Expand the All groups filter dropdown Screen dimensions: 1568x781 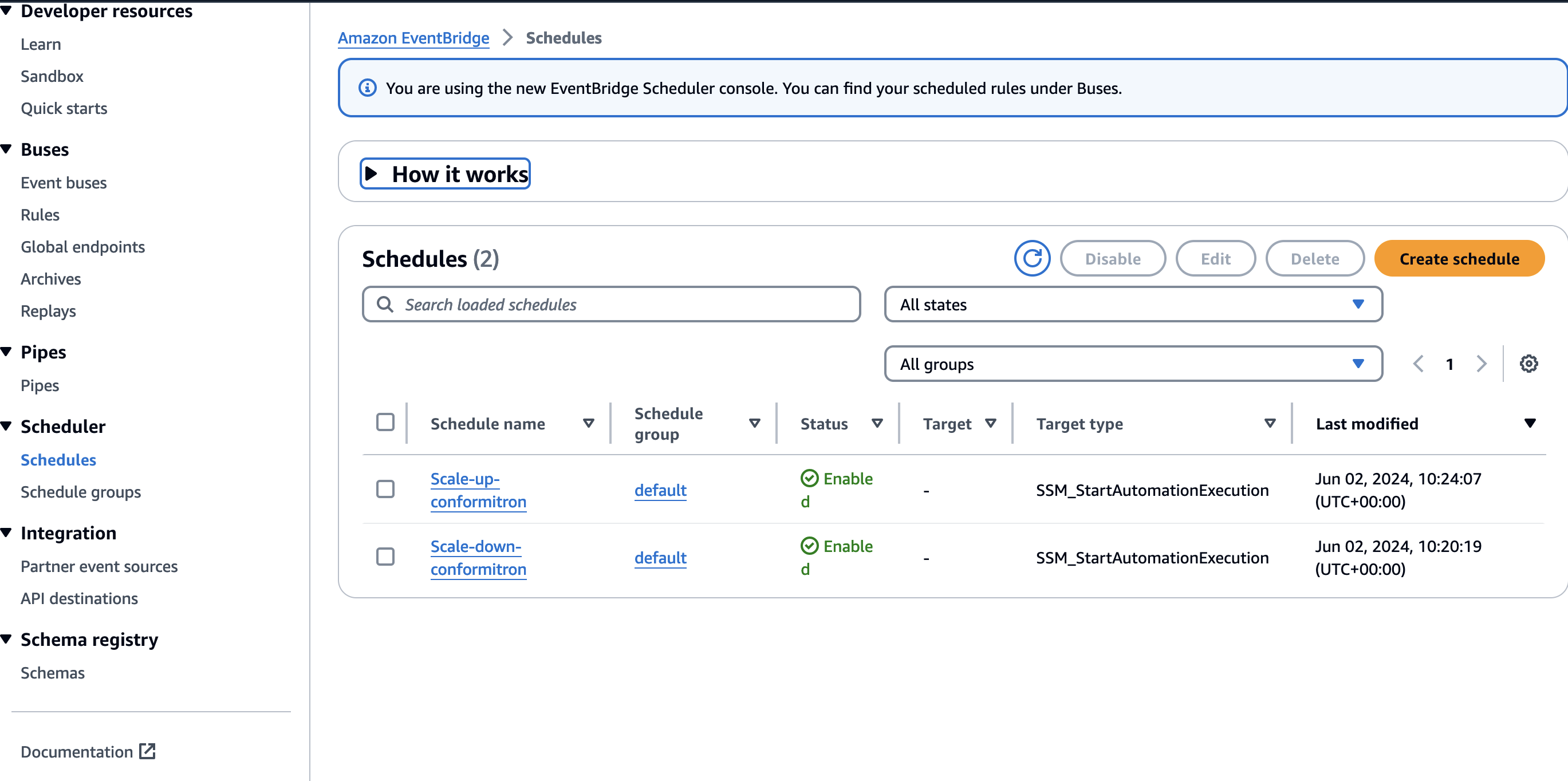tap(1131, 363)
